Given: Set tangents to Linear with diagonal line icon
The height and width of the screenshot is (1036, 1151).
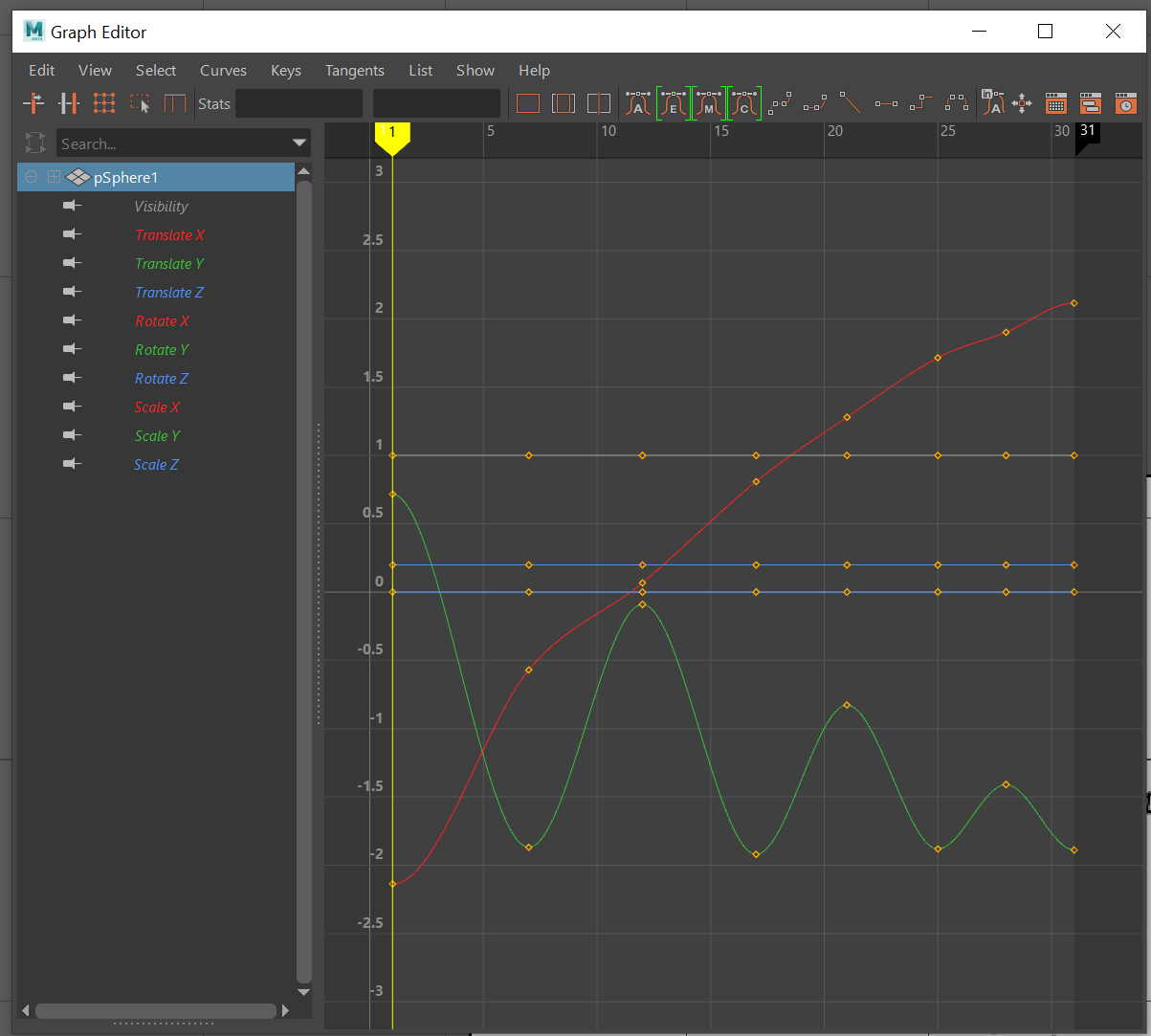Looking at the screenshot, I should tap(851, 103).
